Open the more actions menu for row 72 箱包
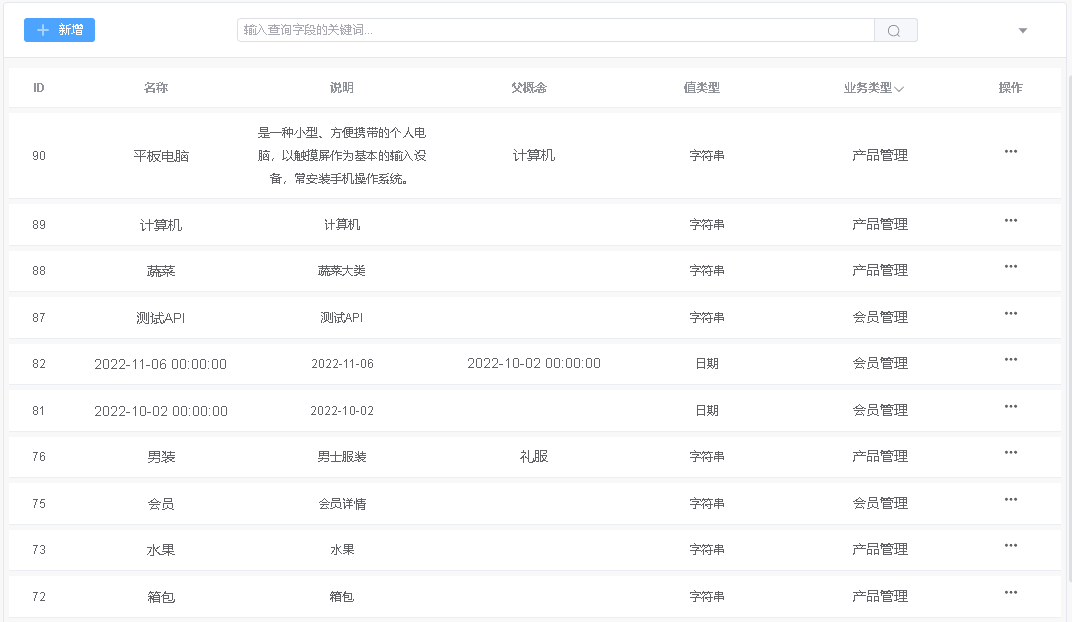Screen dimensions: 1072x622 [1010, 593]
